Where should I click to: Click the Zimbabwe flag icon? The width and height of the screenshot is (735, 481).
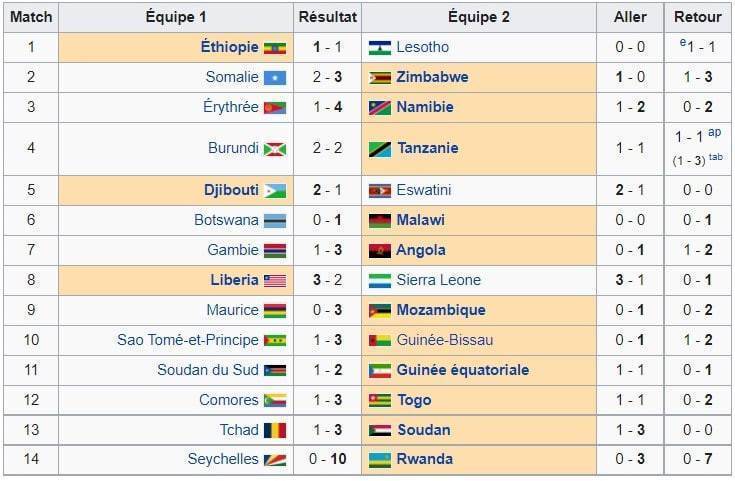380,78
